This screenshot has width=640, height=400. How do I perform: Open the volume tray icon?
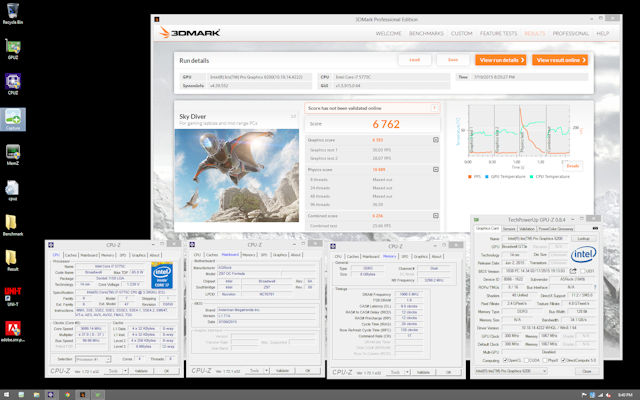(609, 395)
